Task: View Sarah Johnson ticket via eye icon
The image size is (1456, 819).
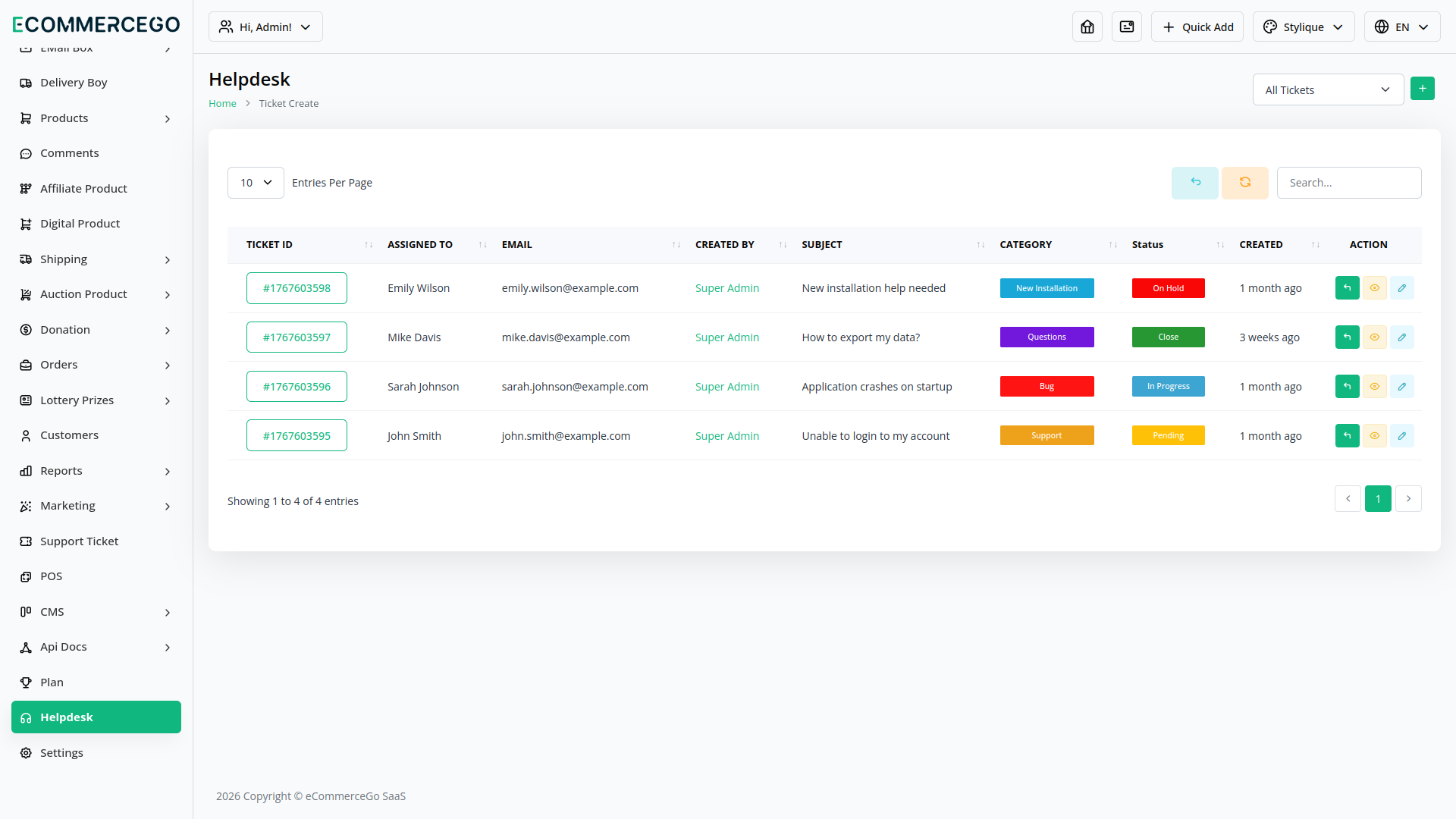Action: (1374, 387)
